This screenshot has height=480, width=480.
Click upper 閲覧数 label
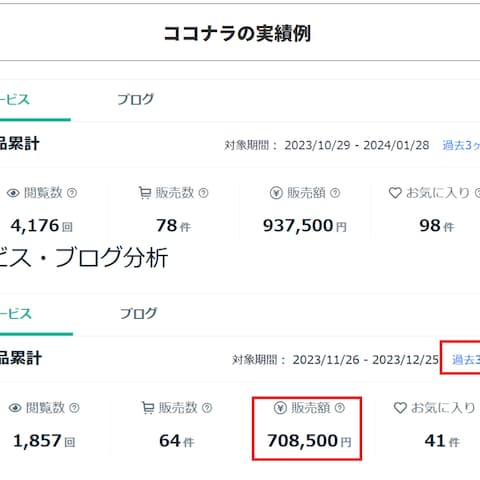click(43, 193)
